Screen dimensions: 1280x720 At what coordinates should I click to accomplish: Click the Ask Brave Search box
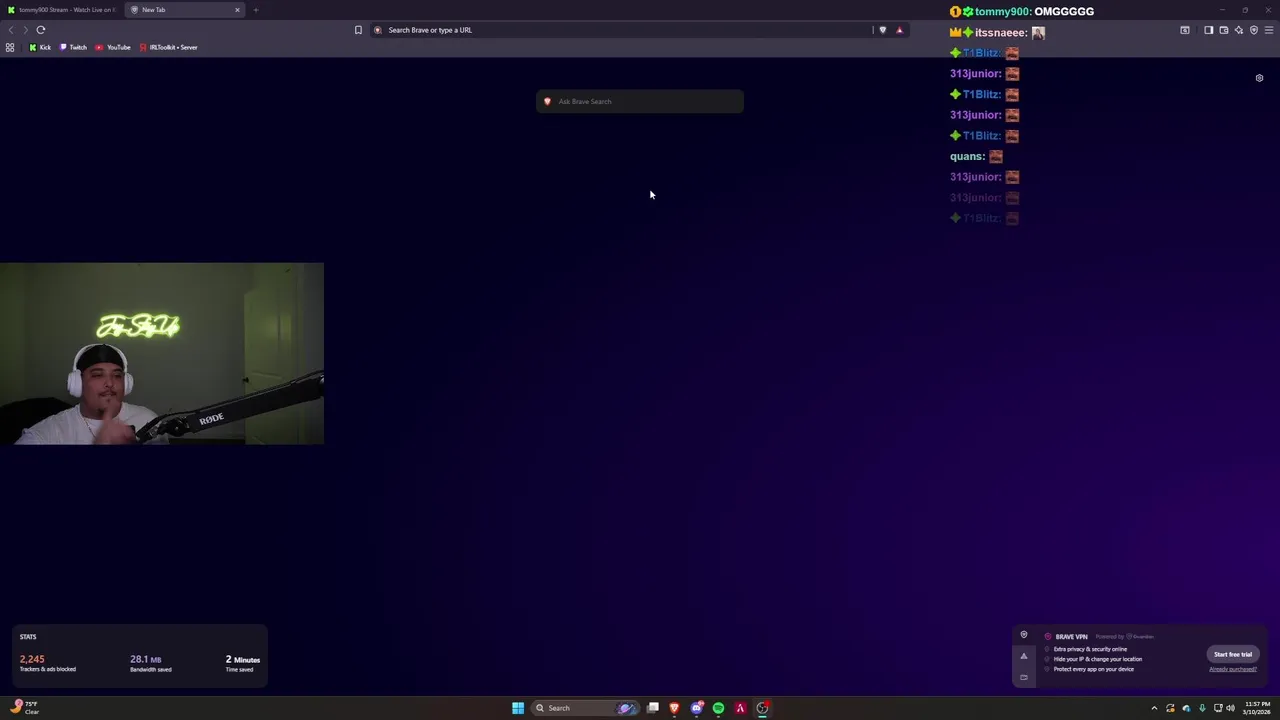pyautogui.click(x=640, y=101)
